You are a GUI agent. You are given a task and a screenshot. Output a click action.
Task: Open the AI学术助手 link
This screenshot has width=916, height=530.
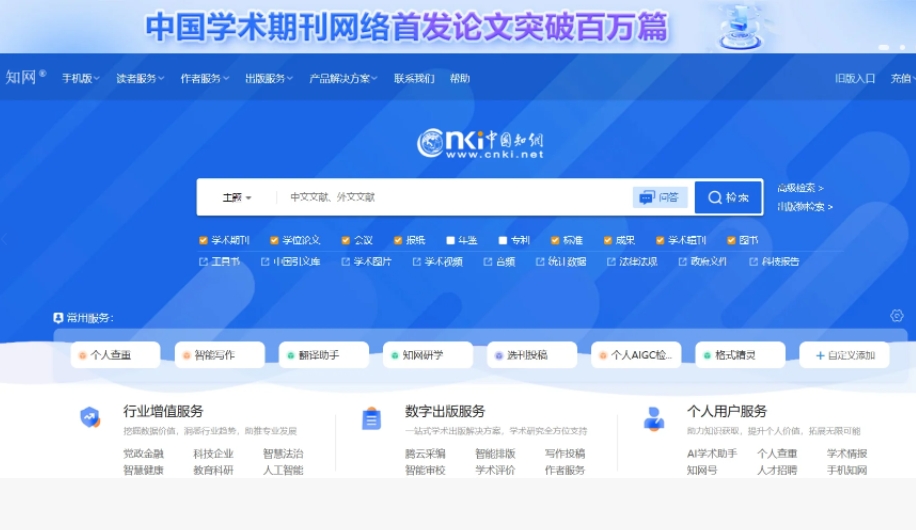[x=712, y=453]
